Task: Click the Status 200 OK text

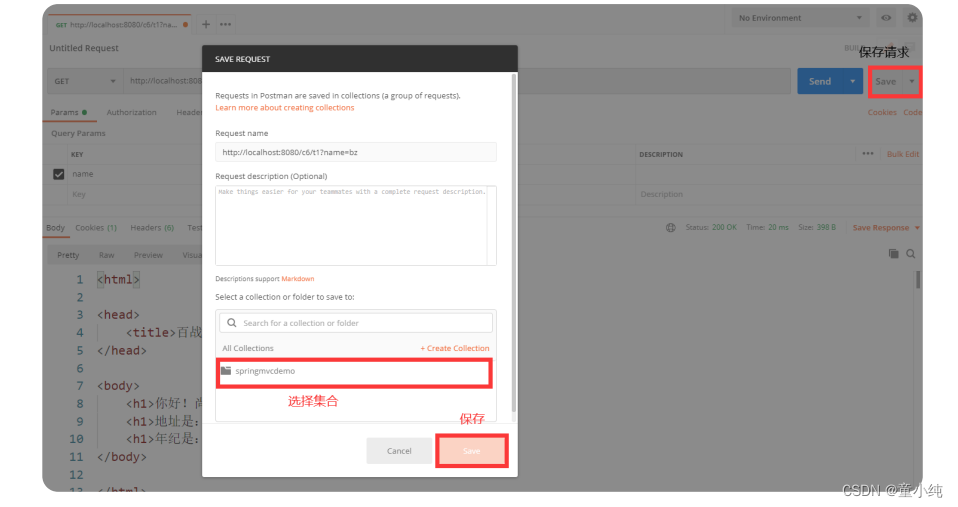Action: pyautogui.click(x=711, y=227)
